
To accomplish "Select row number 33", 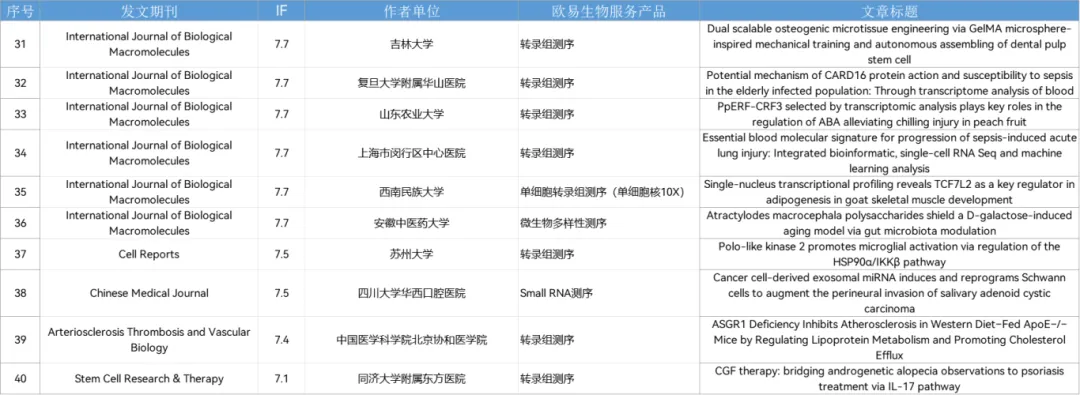I will coord(21,114).
